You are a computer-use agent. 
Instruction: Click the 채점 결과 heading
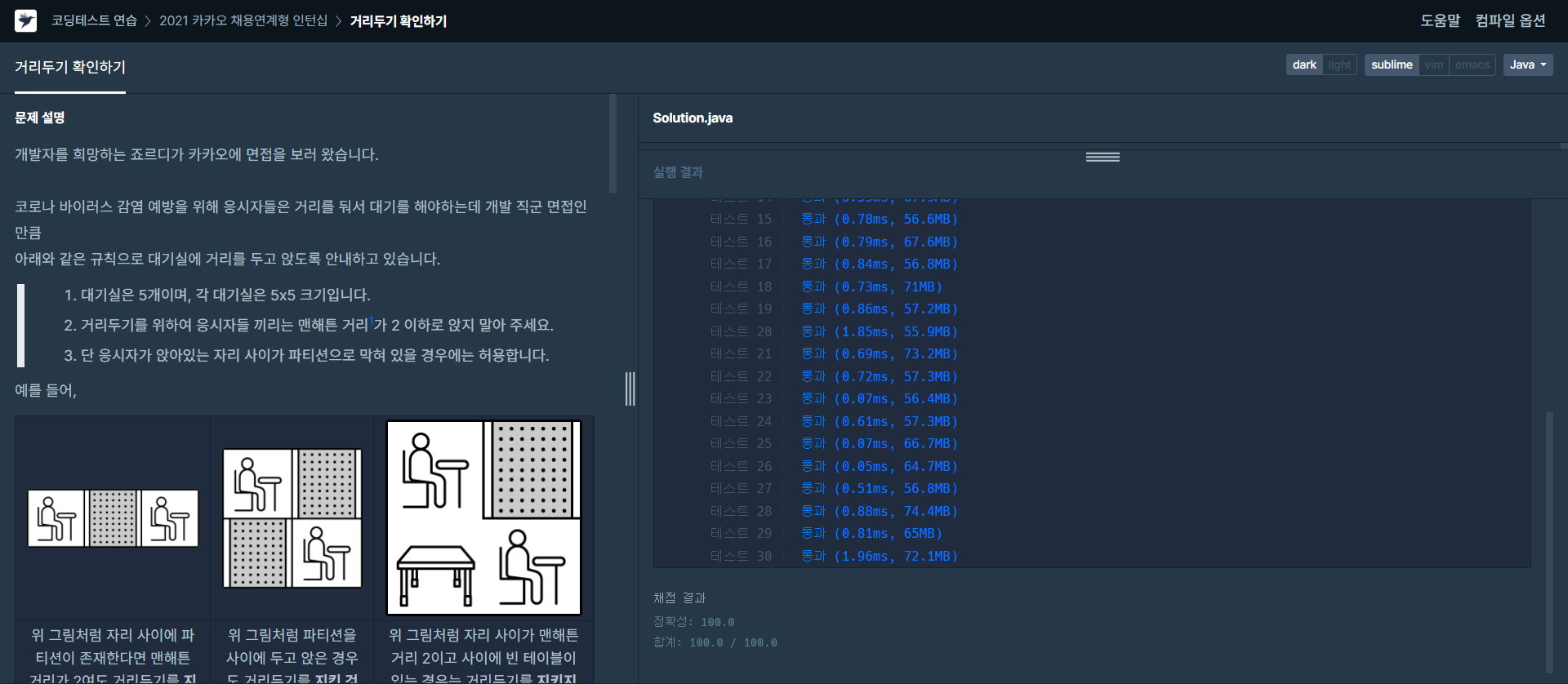[x=679, y=598]
